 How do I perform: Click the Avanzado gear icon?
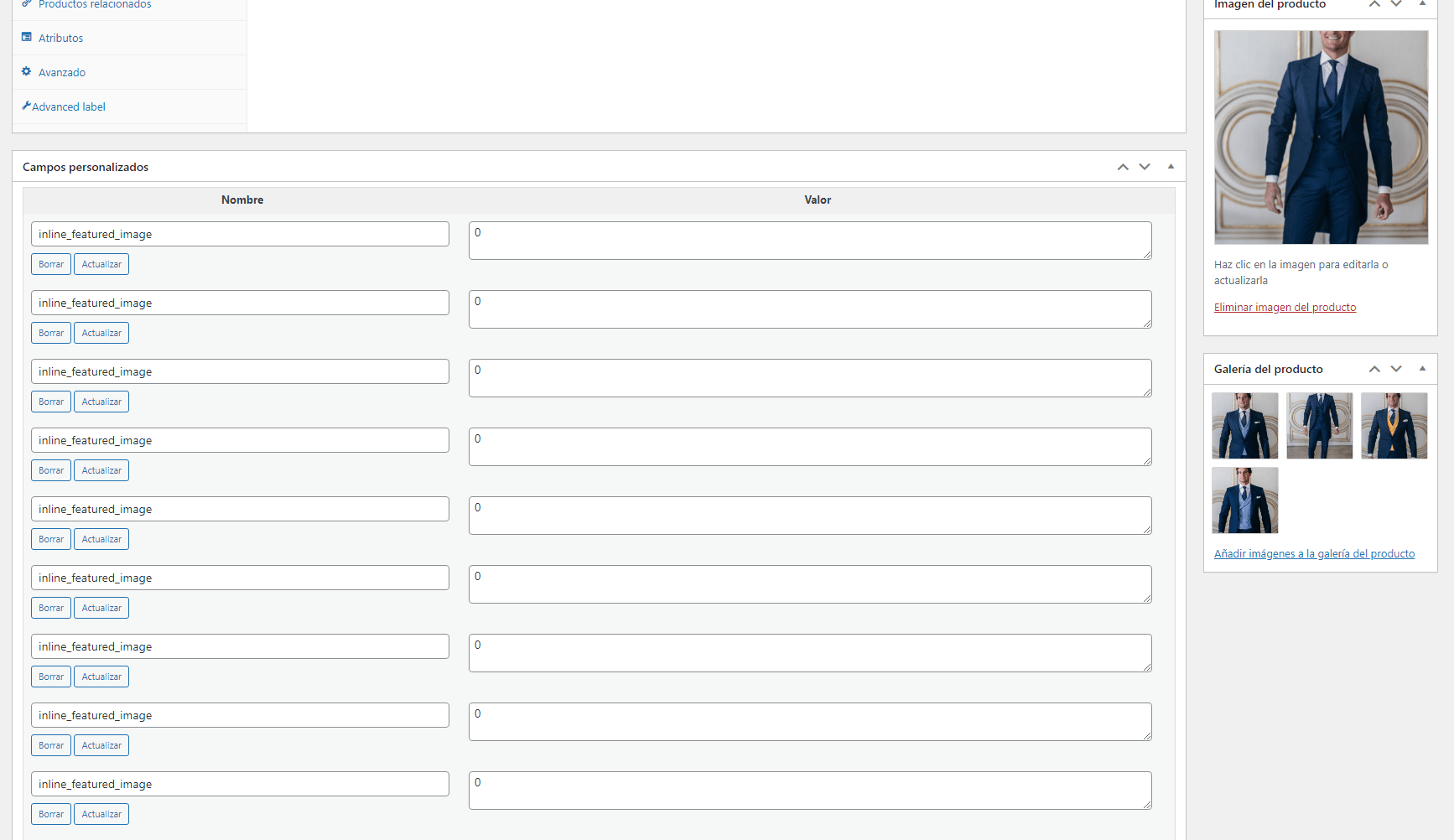27,71
